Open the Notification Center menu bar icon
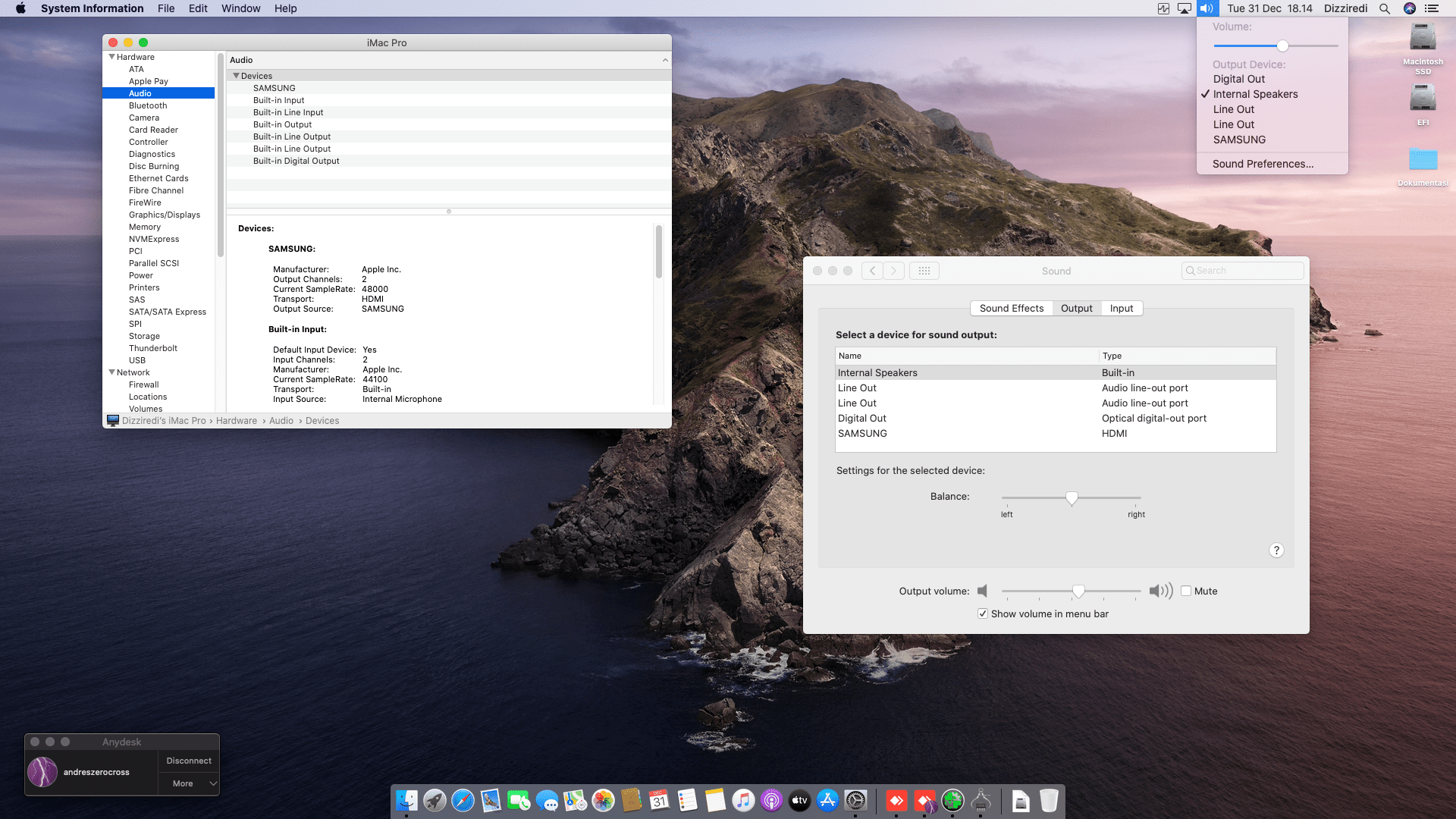Screen dimensions: 1456x819 [1432, 8]
